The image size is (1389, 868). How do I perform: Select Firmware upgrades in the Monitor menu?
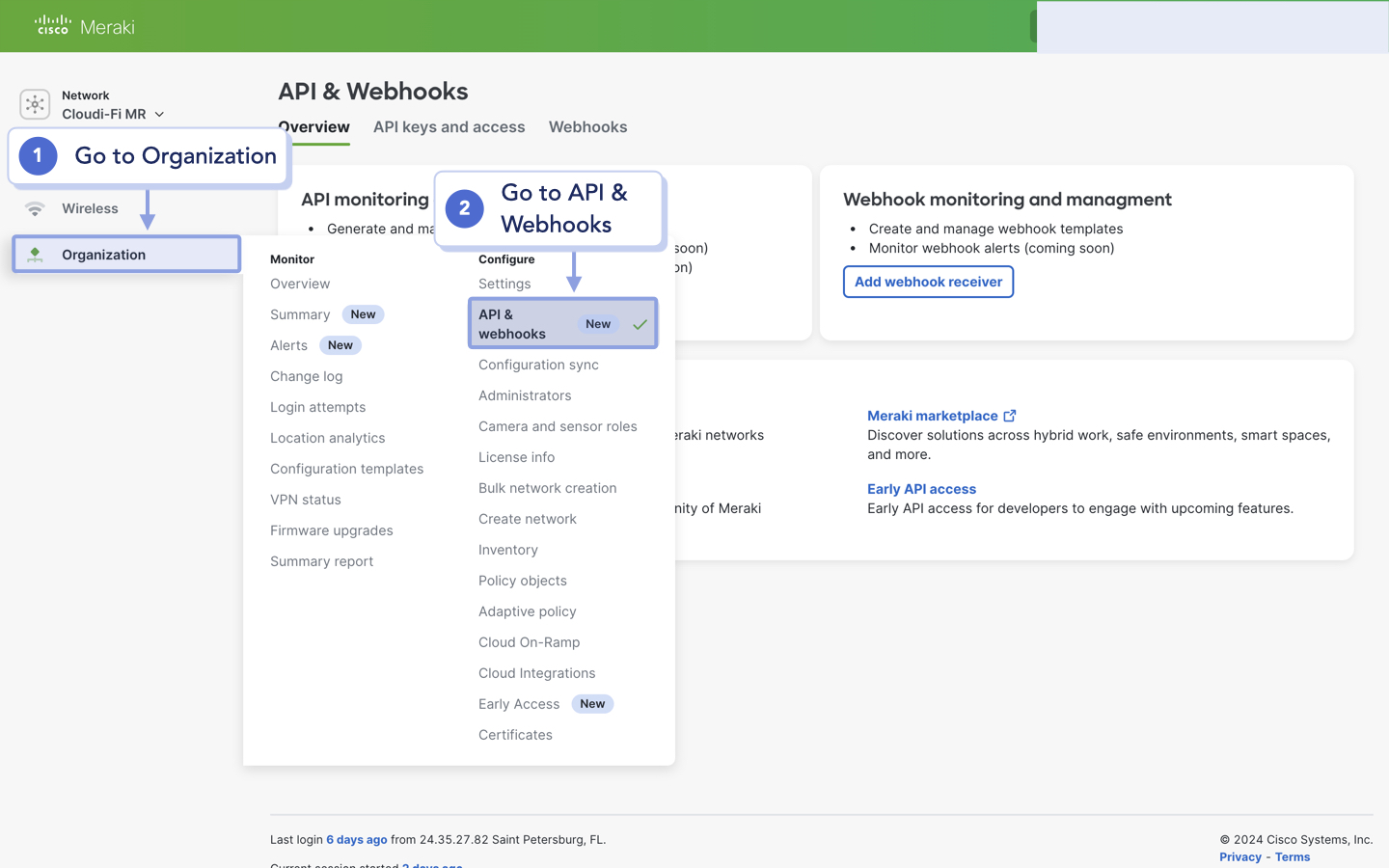(331, 530)
